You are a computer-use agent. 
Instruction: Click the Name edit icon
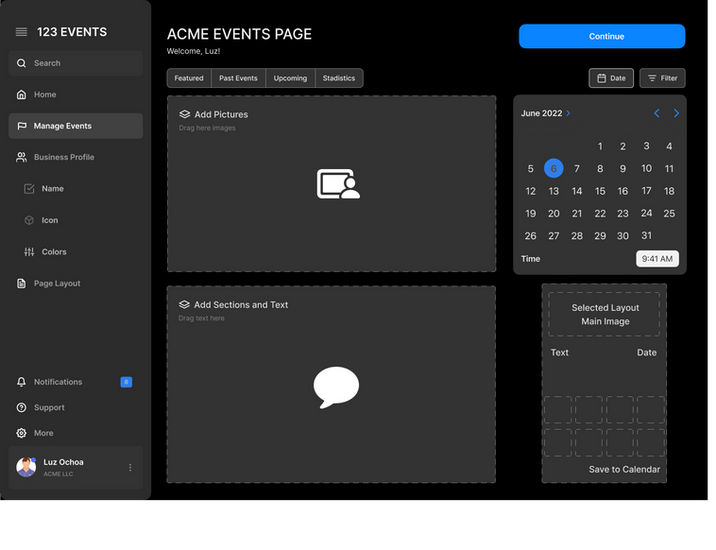pos(29,189)
